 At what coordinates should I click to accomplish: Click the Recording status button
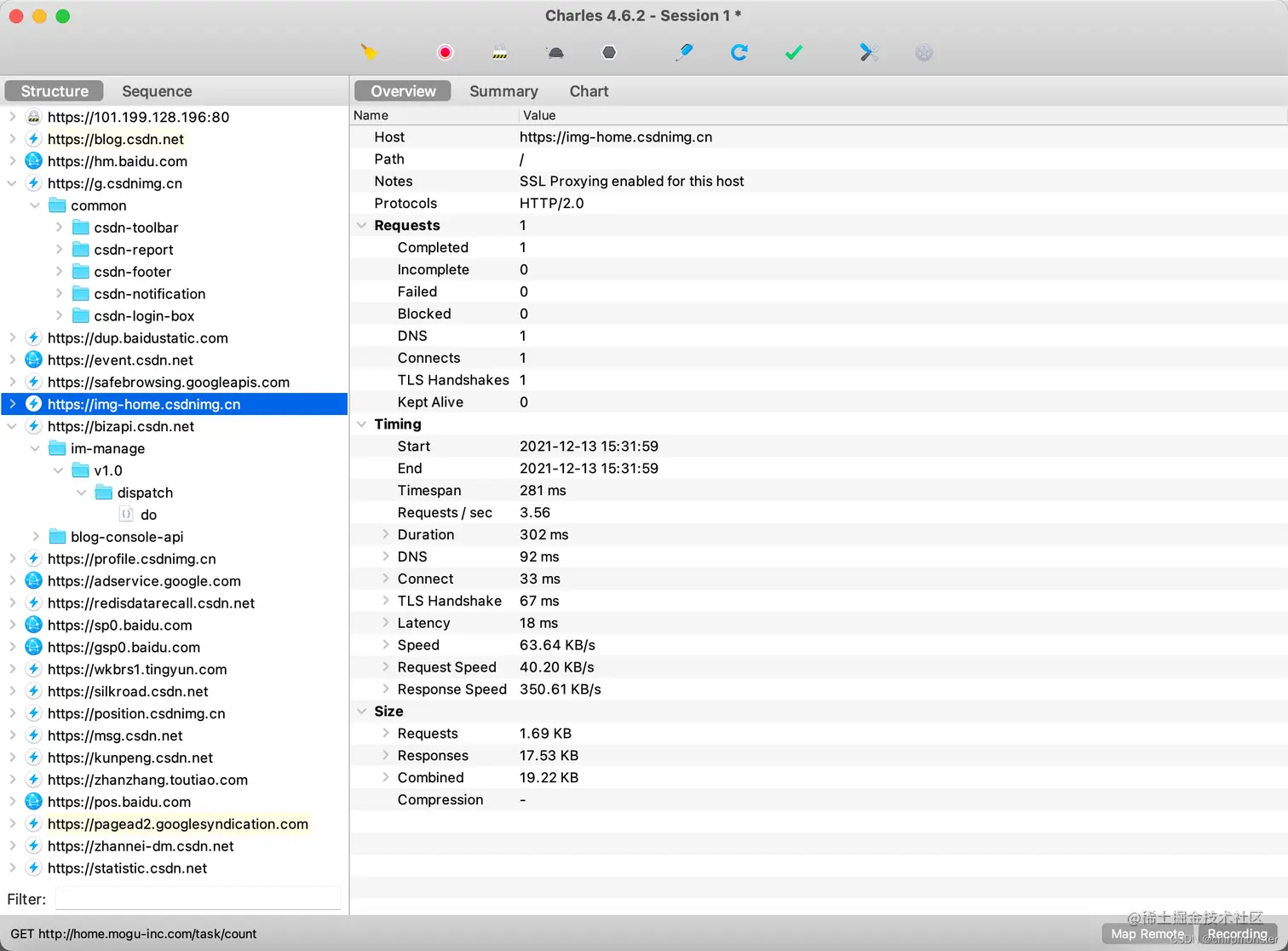[x=1237, y=934]
